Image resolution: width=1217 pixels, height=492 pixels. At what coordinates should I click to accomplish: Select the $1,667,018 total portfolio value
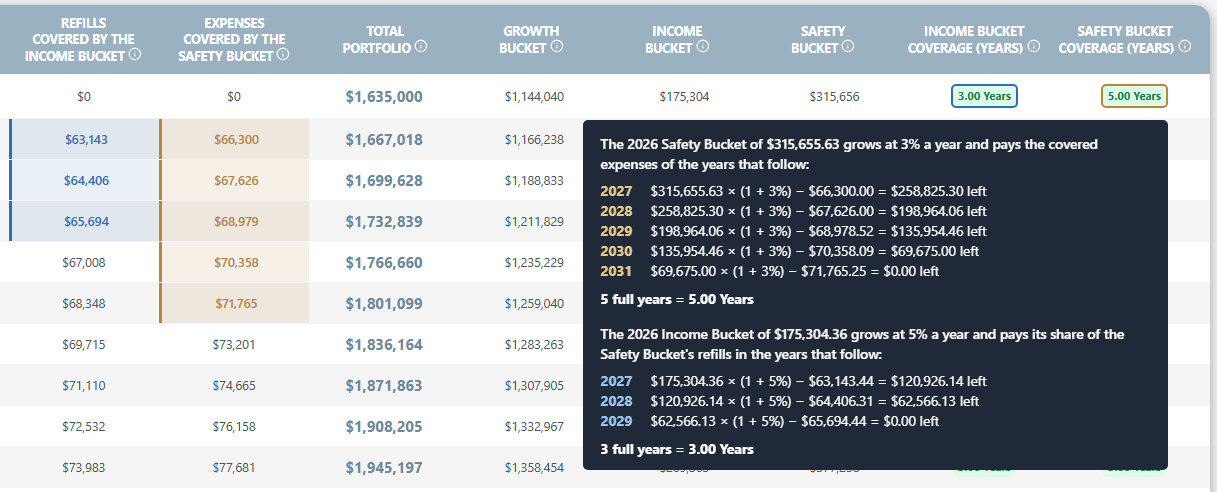point(384,139)
